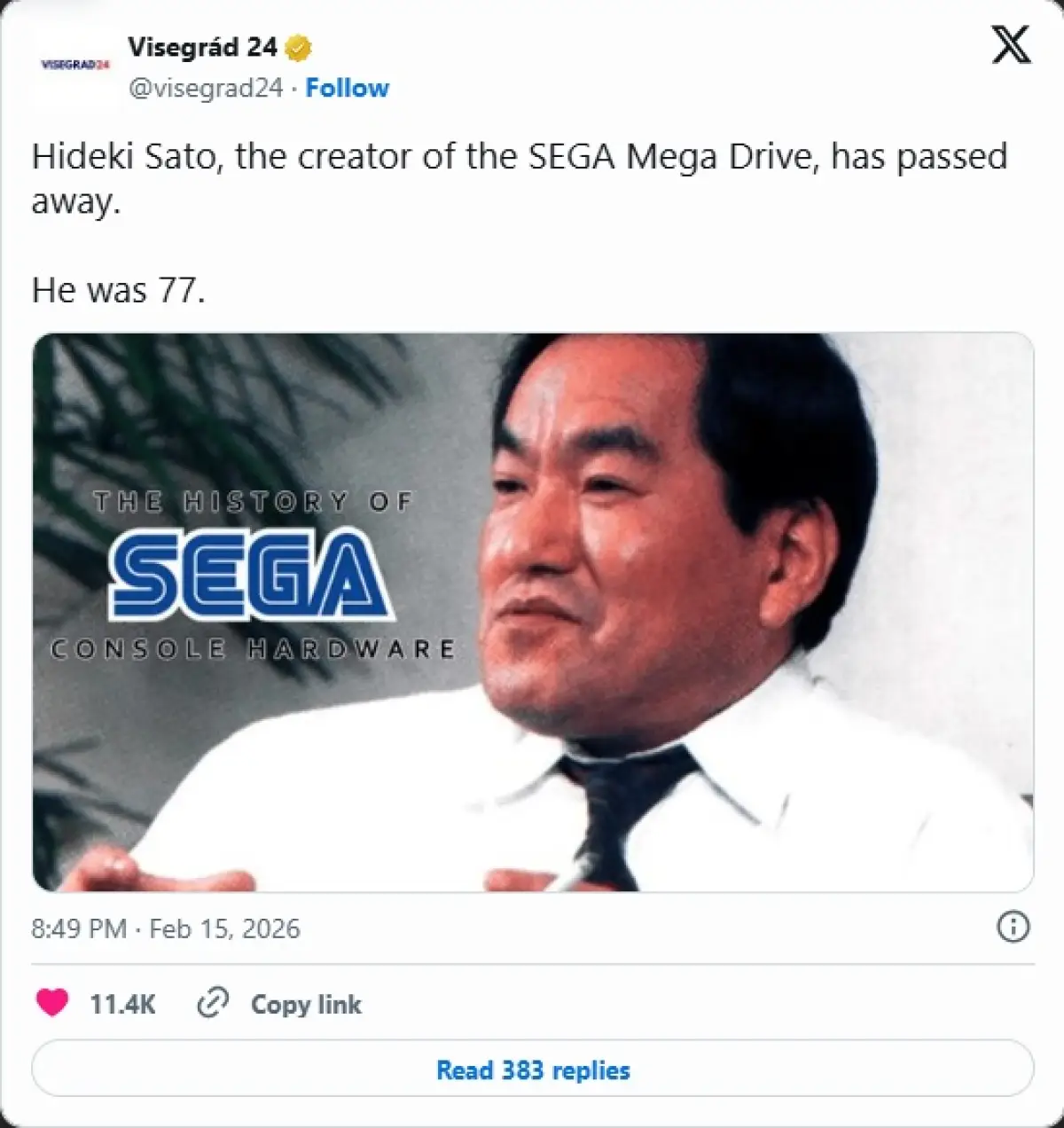
Task: Click "Console Hardware" caption in image
Action: [253, 649]
